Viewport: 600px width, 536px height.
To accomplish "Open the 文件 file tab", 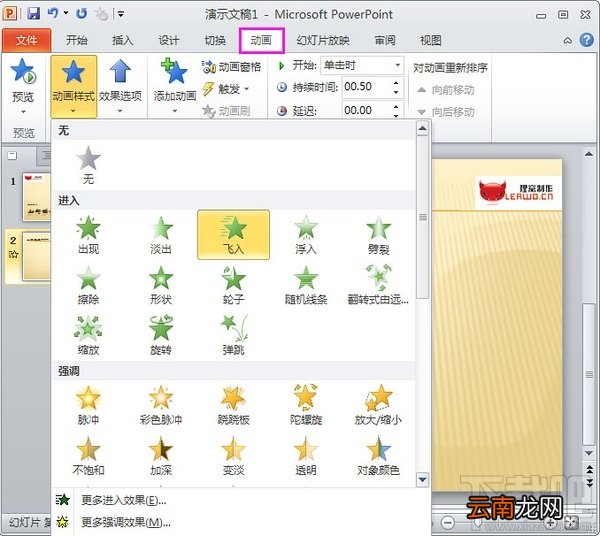I will click(26, 40).
